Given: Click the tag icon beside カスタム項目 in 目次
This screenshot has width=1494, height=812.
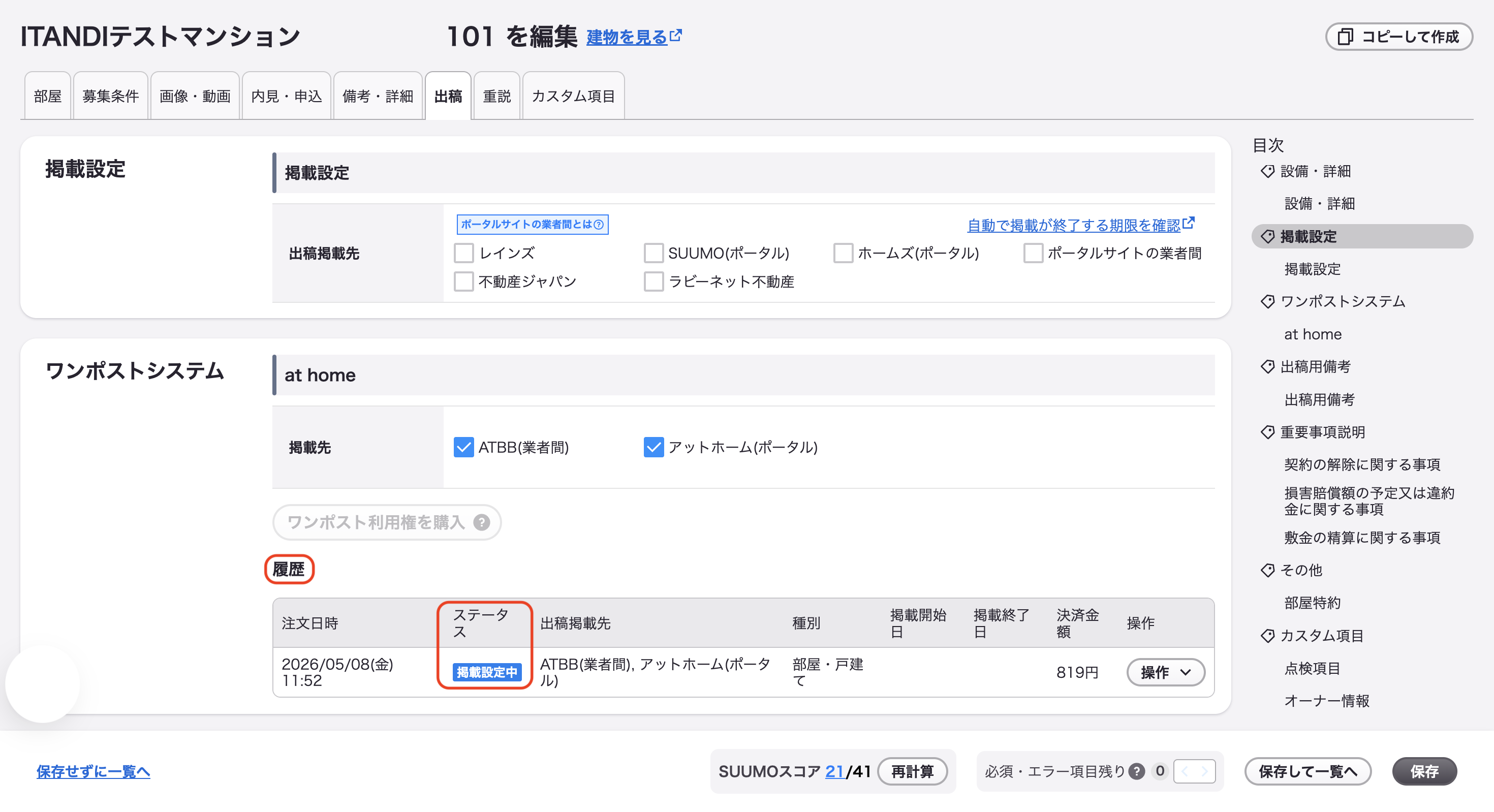Looking at the screenshot, I should (1268, 636).
